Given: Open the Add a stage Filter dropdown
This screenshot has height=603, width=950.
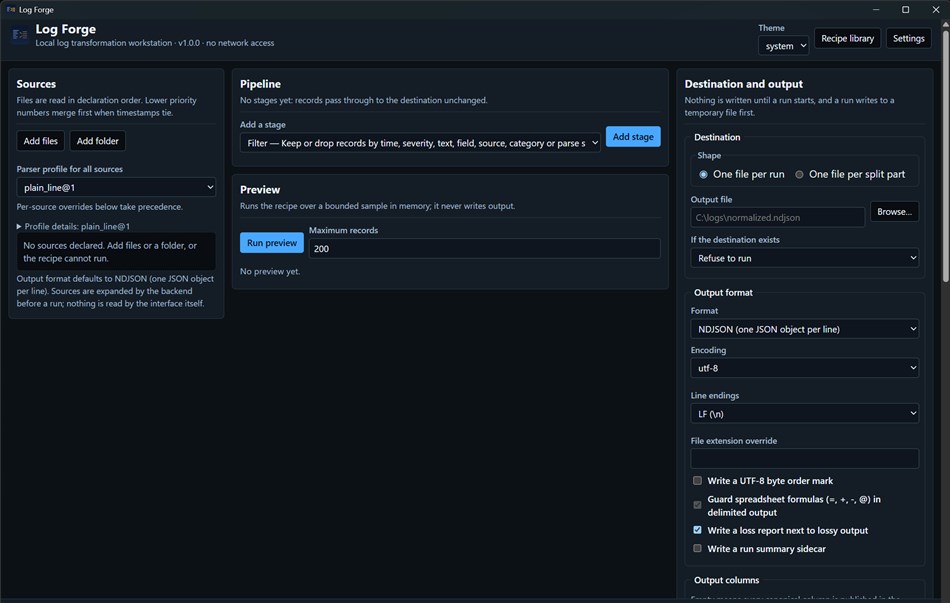Looking at the screenshot, I should (x=420, y=143).
